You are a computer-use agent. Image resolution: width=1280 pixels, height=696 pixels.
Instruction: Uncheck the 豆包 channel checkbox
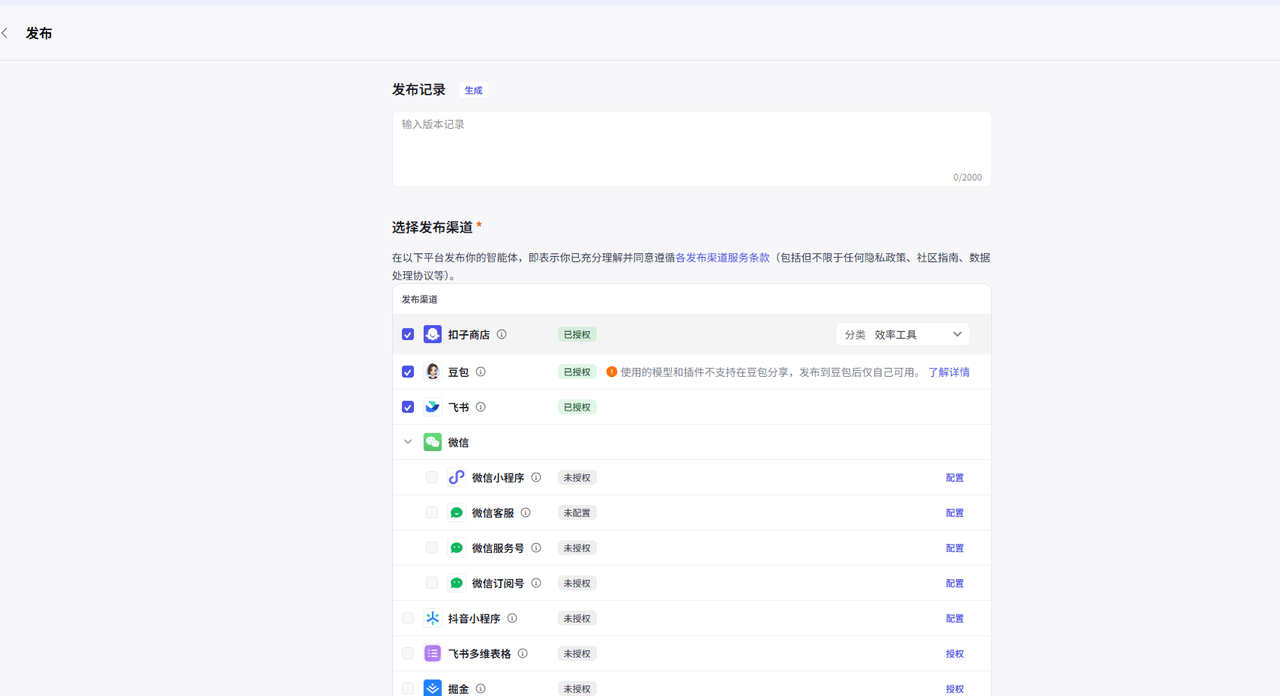408,371
